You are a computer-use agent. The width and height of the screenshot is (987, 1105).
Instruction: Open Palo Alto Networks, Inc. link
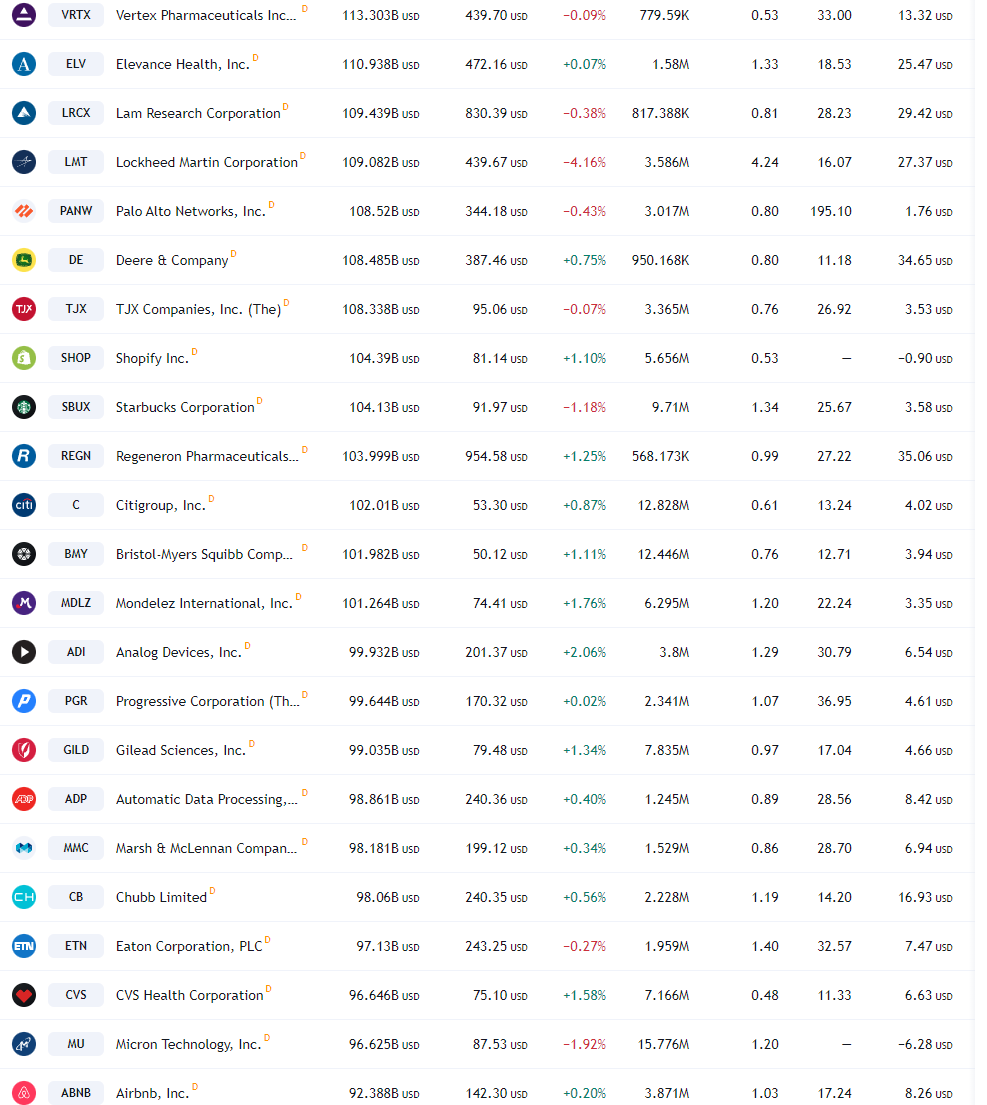190,211
